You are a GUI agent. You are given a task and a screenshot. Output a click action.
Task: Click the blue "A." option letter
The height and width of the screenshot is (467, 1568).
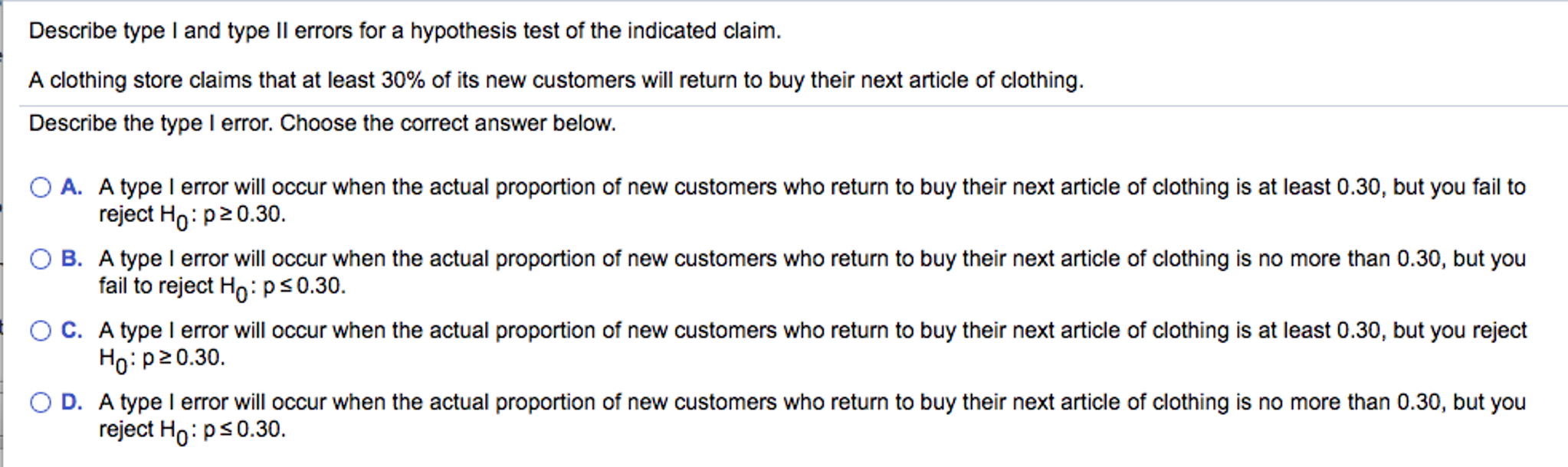[71, 187]
